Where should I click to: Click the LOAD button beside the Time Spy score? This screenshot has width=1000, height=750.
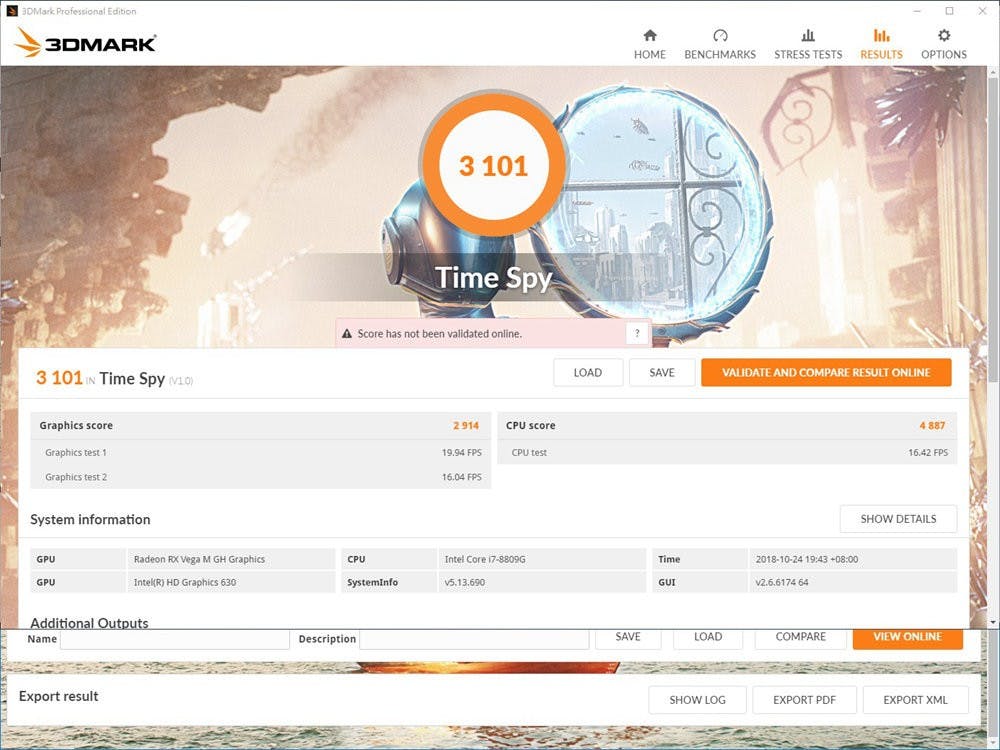point(587,372)
